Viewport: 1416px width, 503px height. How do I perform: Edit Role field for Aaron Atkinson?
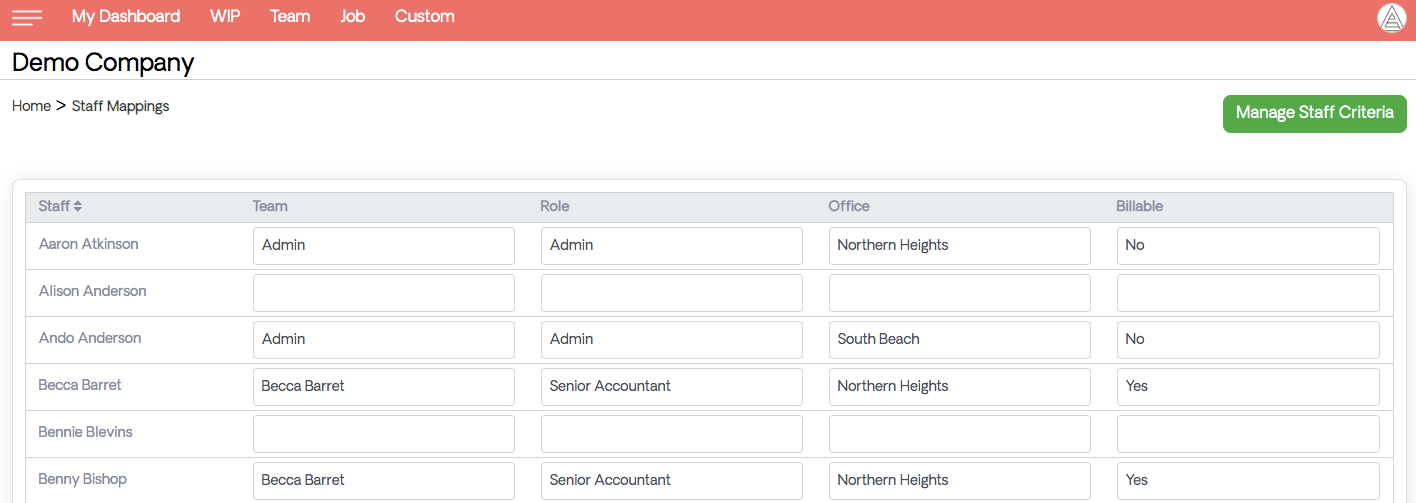pos(672,246)
